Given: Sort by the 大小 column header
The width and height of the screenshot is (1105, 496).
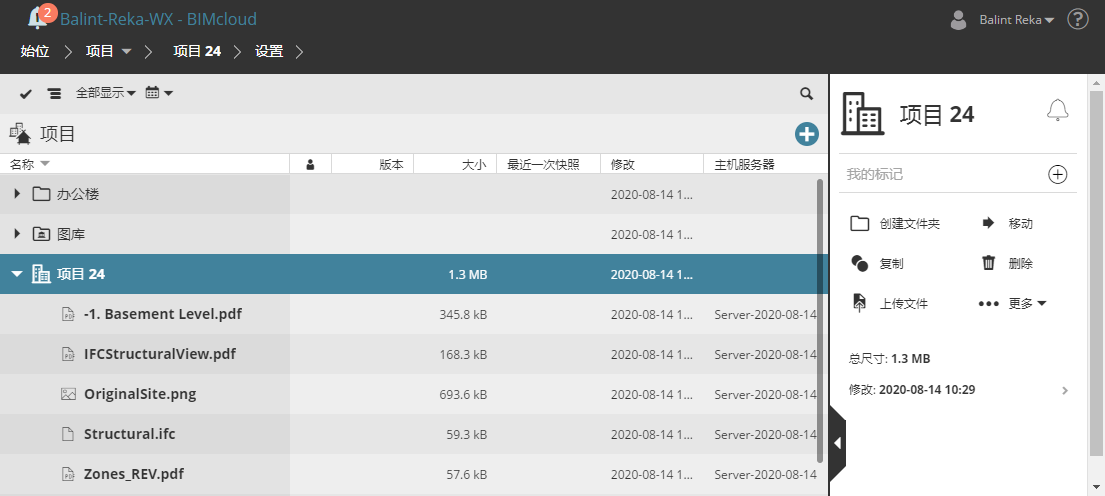Looking at the screenshot, I should coord(474,164).
